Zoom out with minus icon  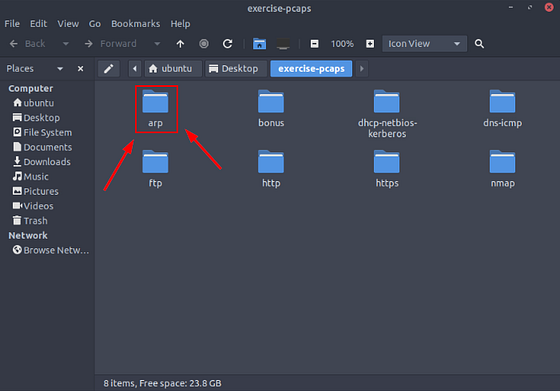click(x=314, y=44)
